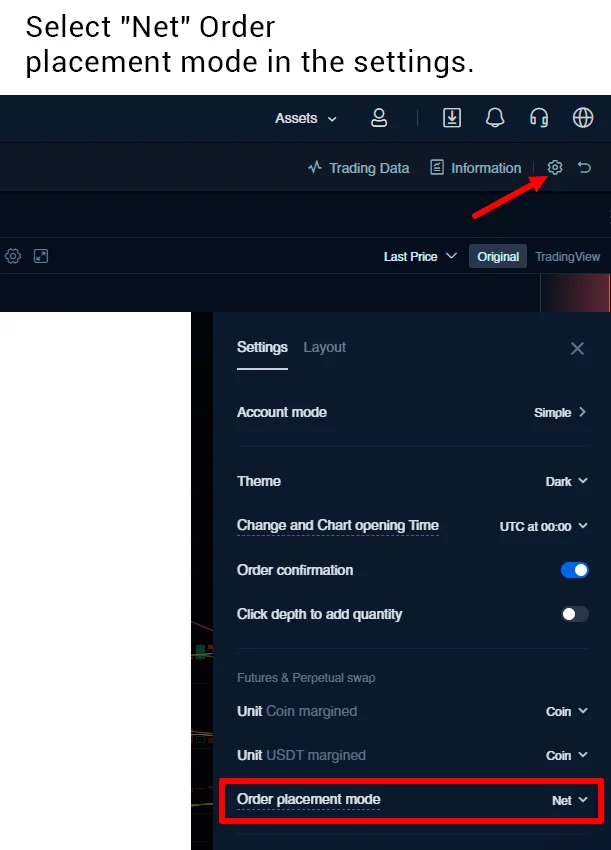Image resolution: width=611 pixels, height=850 pixels.
Task: Click the Information button
Action: (476, 168)
